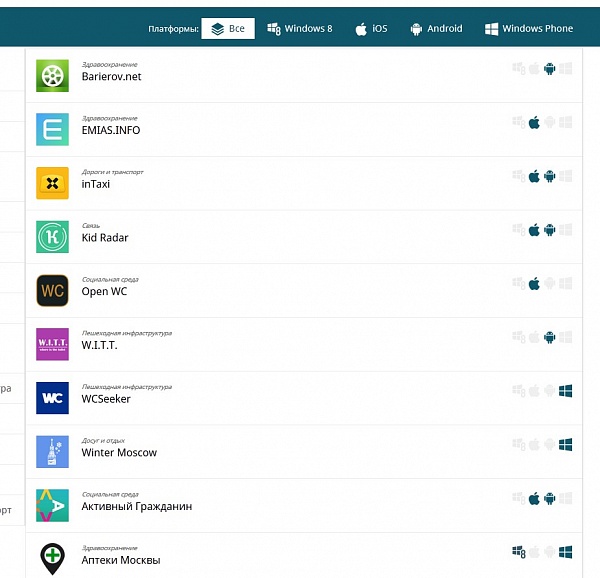Click Пешеходная инфраструктура category above W.I.T.T.
600x578 pixels.
pyautogui.click(x=127, y=333)
